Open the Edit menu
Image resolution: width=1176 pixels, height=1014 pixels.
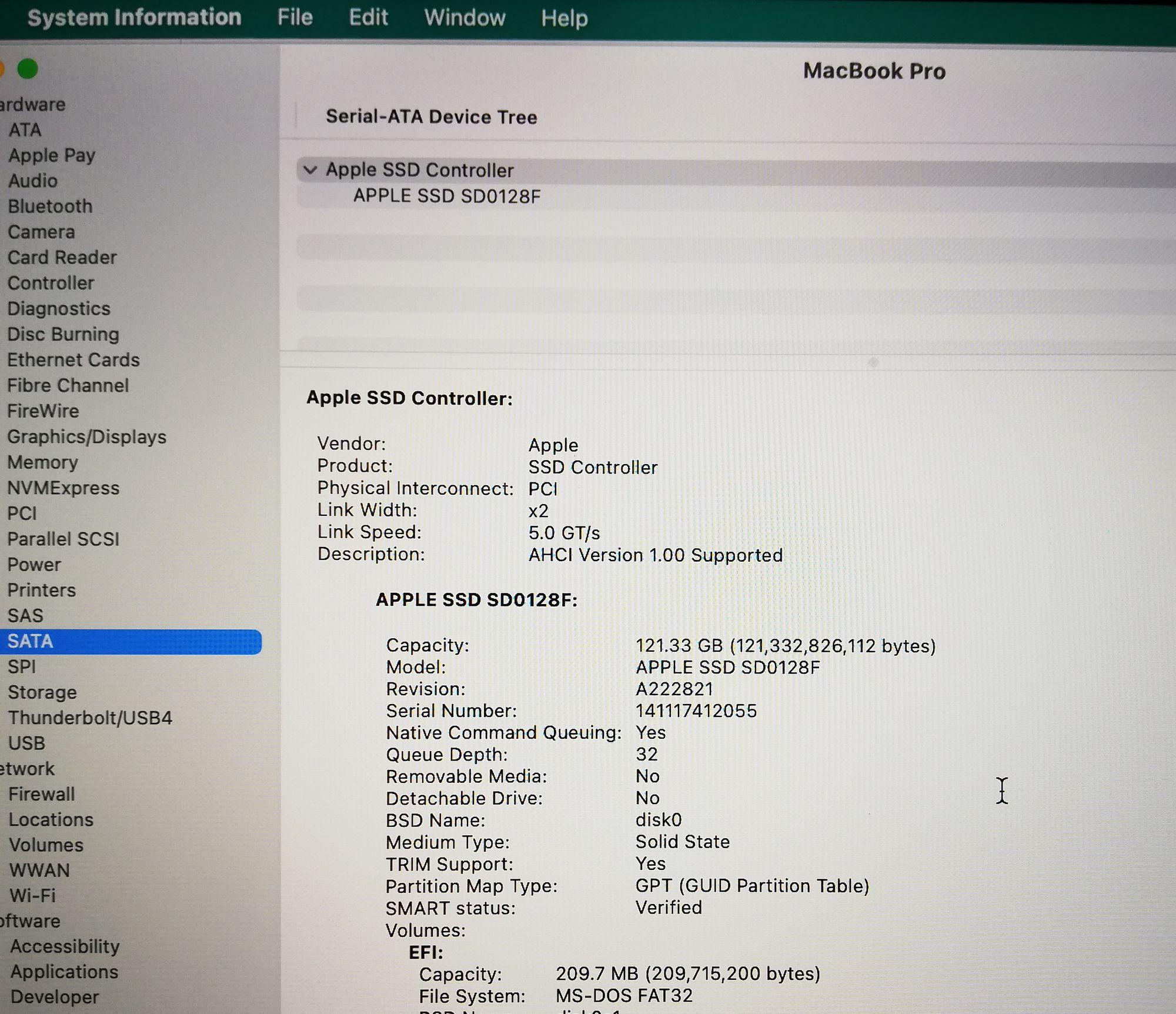click(368, 18)
